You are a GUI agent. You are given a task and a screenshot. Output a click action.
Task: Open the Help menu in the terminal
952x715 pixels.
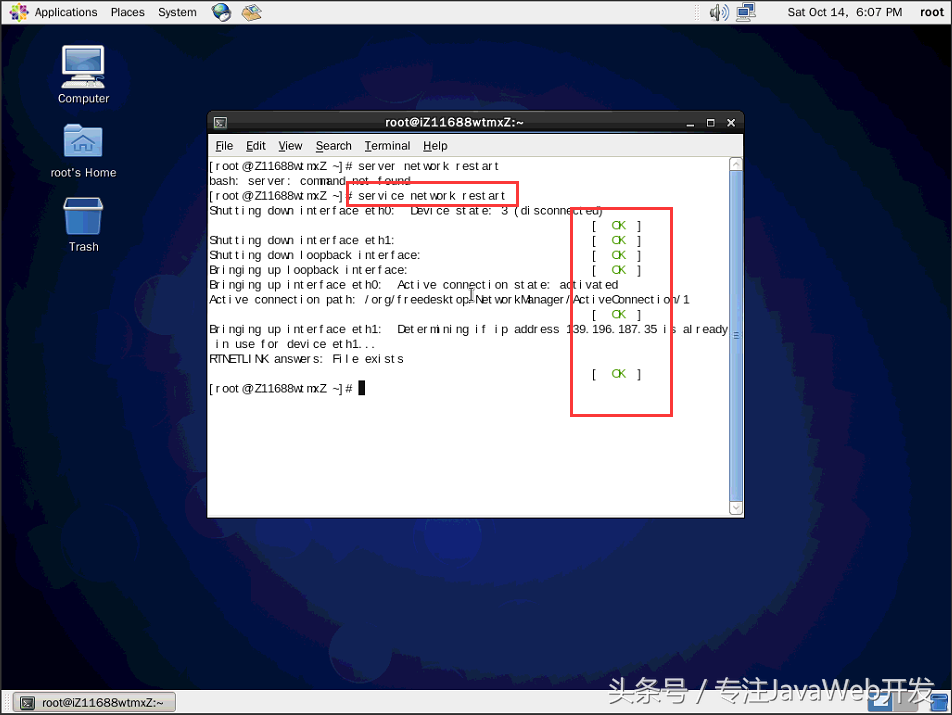pos(435,145)
